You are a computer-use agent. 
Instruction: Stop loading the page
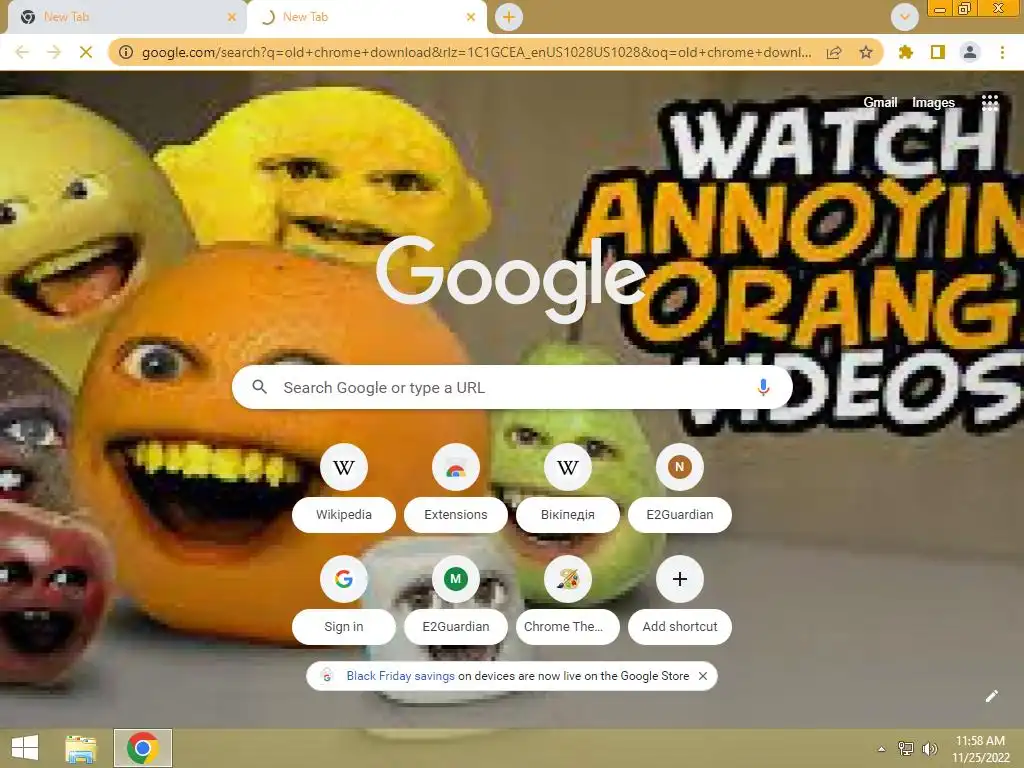click(x=86, y=52)
